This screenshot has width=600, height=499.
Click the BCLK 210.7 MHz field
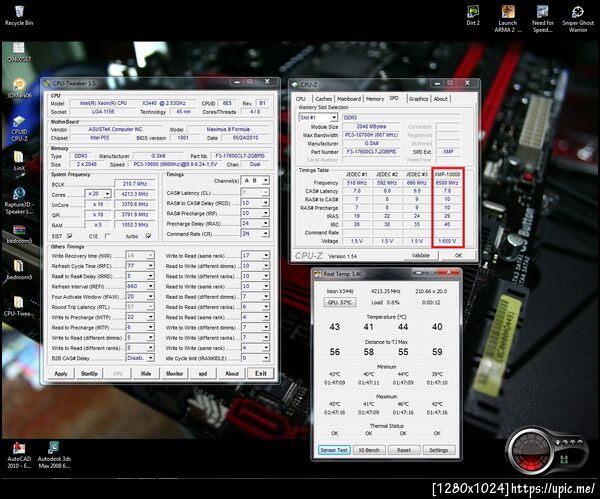coord(134,184)
